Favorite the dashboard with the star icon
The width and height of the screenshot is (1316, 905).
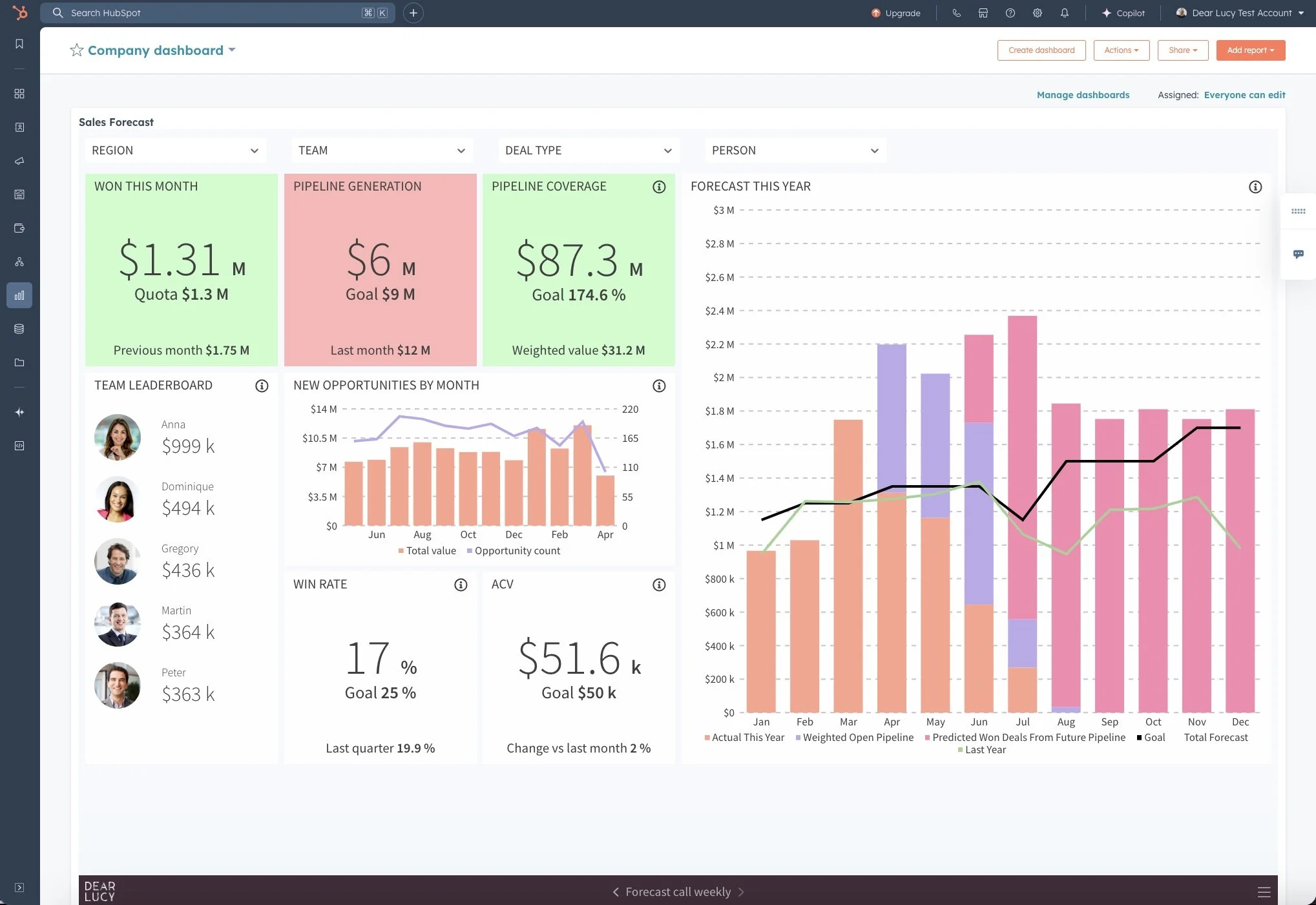(x=77, y=50)
